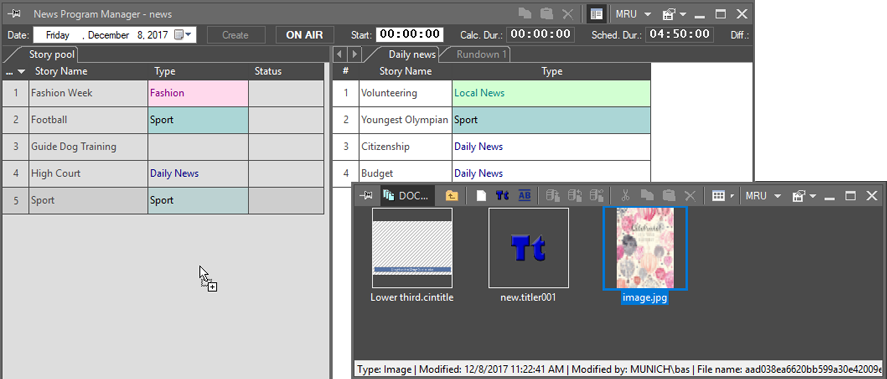The image size is (887, 379).
Task: Click the Youngest Olympian story
Action: [405, 120]
